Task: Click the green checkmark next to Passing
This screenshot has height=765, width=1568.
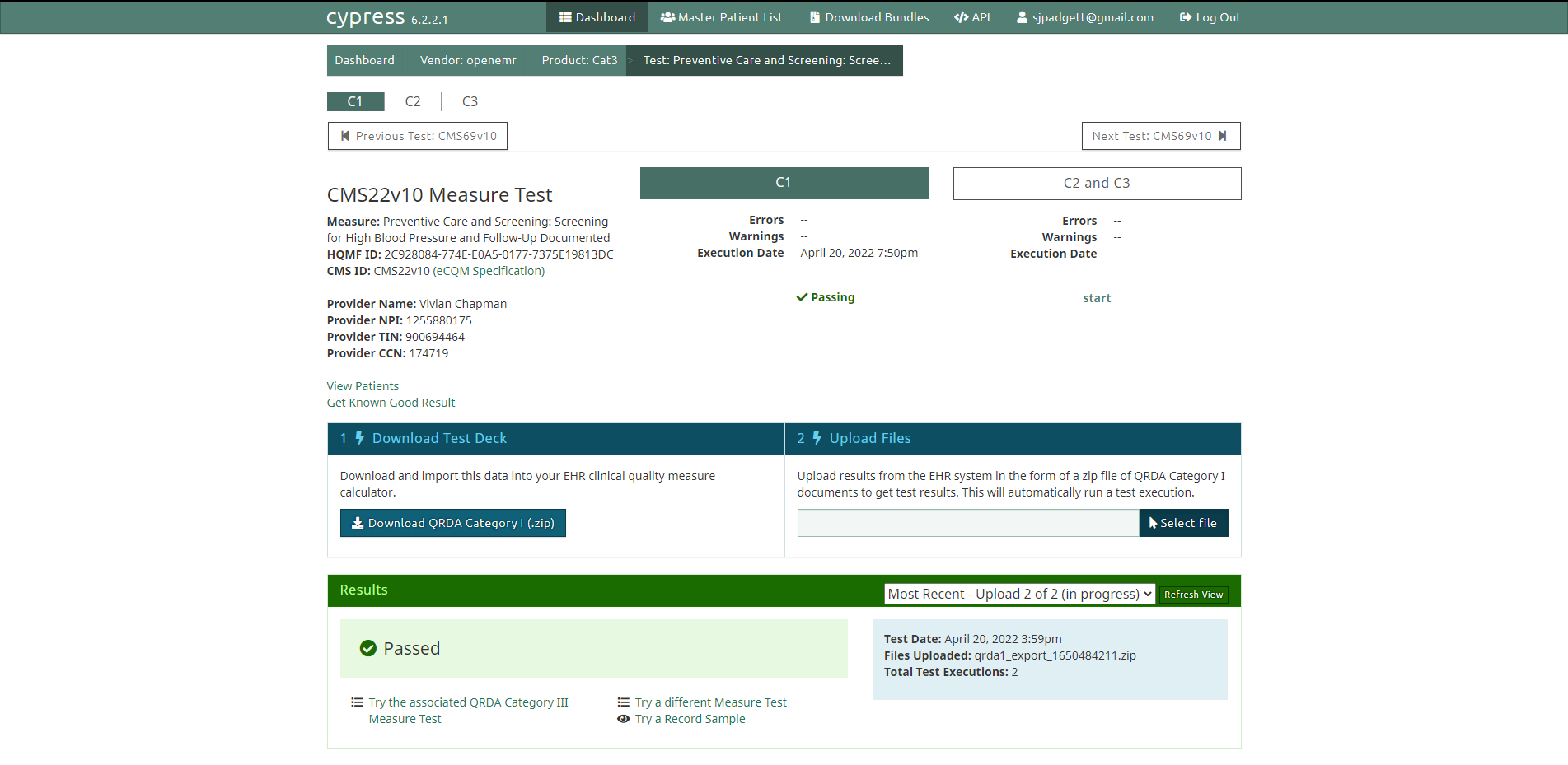Action: pos(801,296)
